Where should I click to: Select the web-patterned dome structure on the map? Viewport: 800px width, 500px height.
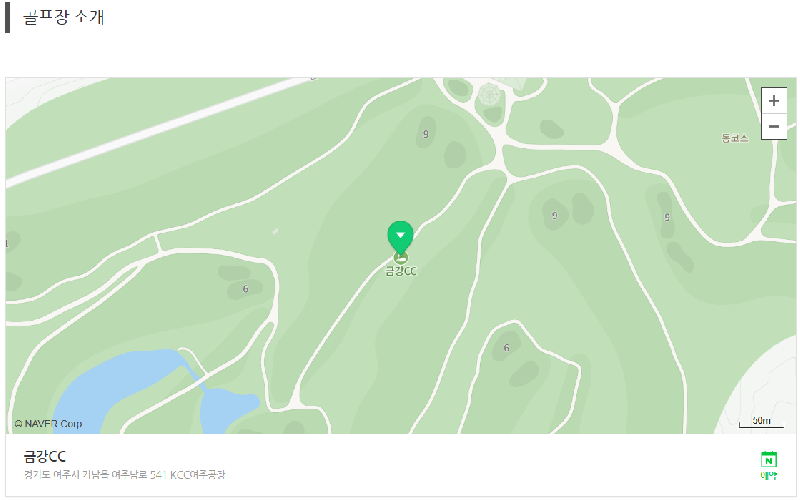489,94
